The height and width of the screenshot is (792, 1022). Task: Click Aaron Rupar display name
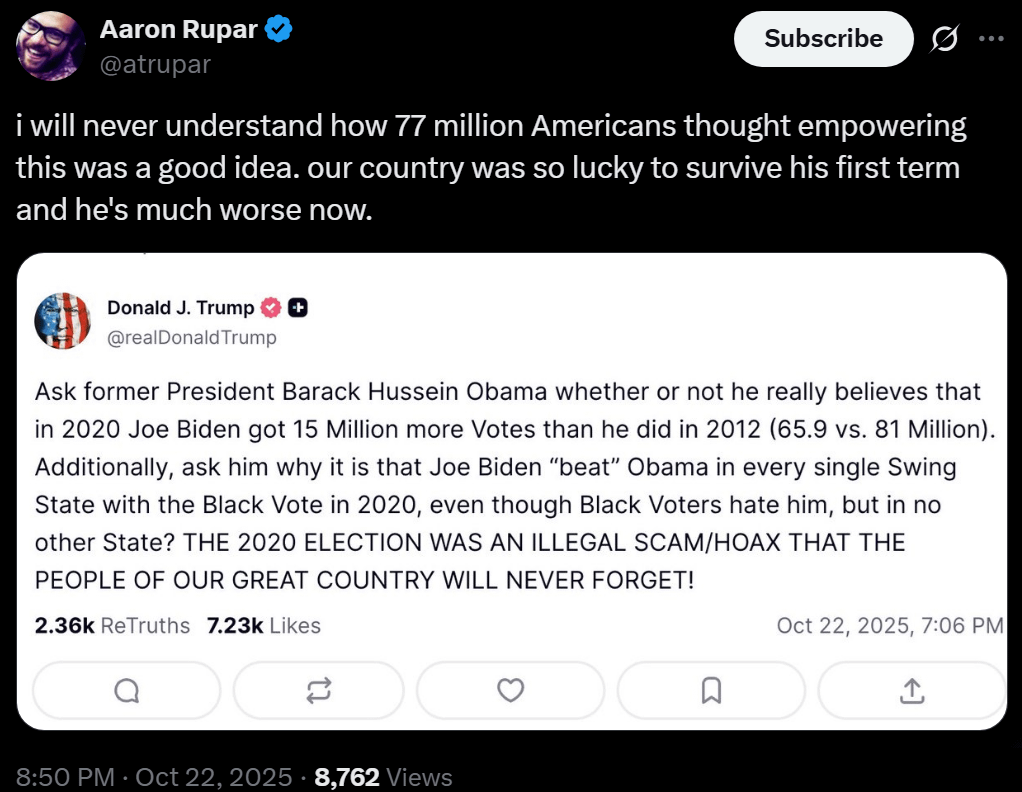click(179, 31)
